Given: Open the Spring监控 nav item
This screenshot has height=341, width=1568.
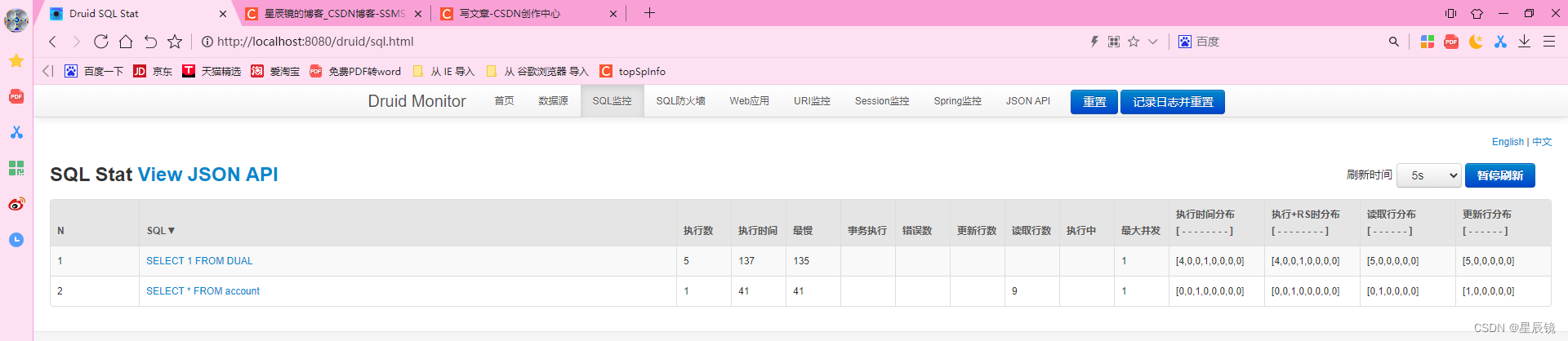Looking at the screenshot, I should [x=957, y=101].
